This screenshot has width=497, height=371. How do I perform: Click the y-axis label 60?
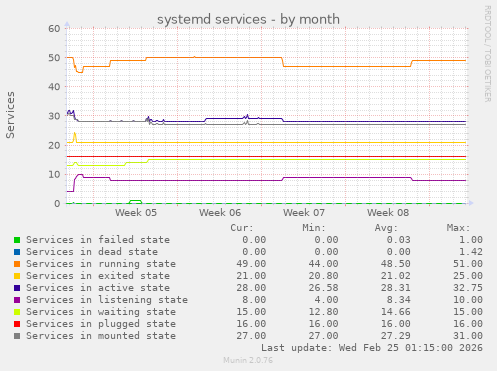(54, 29)
